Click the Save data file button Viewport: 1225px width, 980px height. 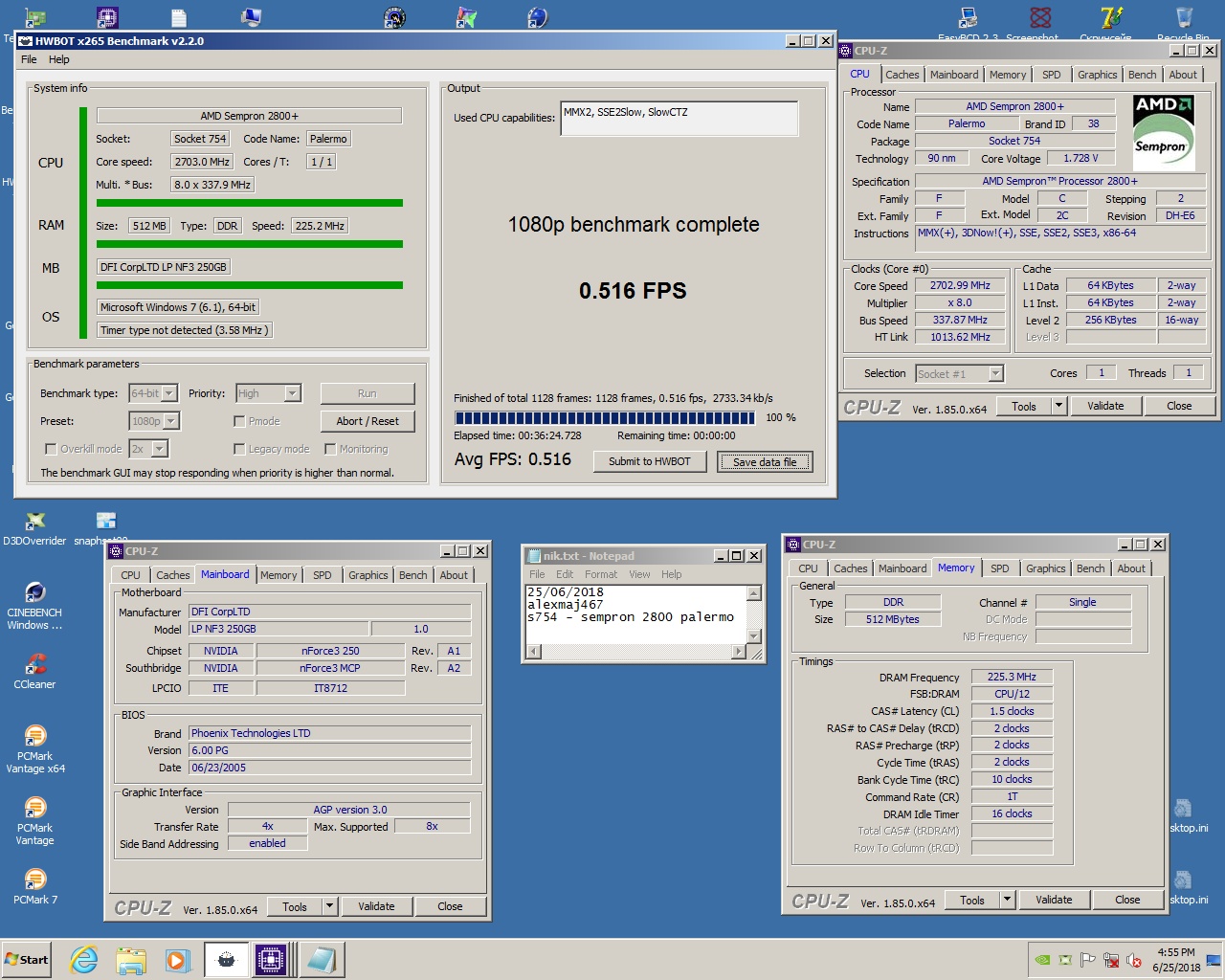pyautogui.click(x=765, y=461)
